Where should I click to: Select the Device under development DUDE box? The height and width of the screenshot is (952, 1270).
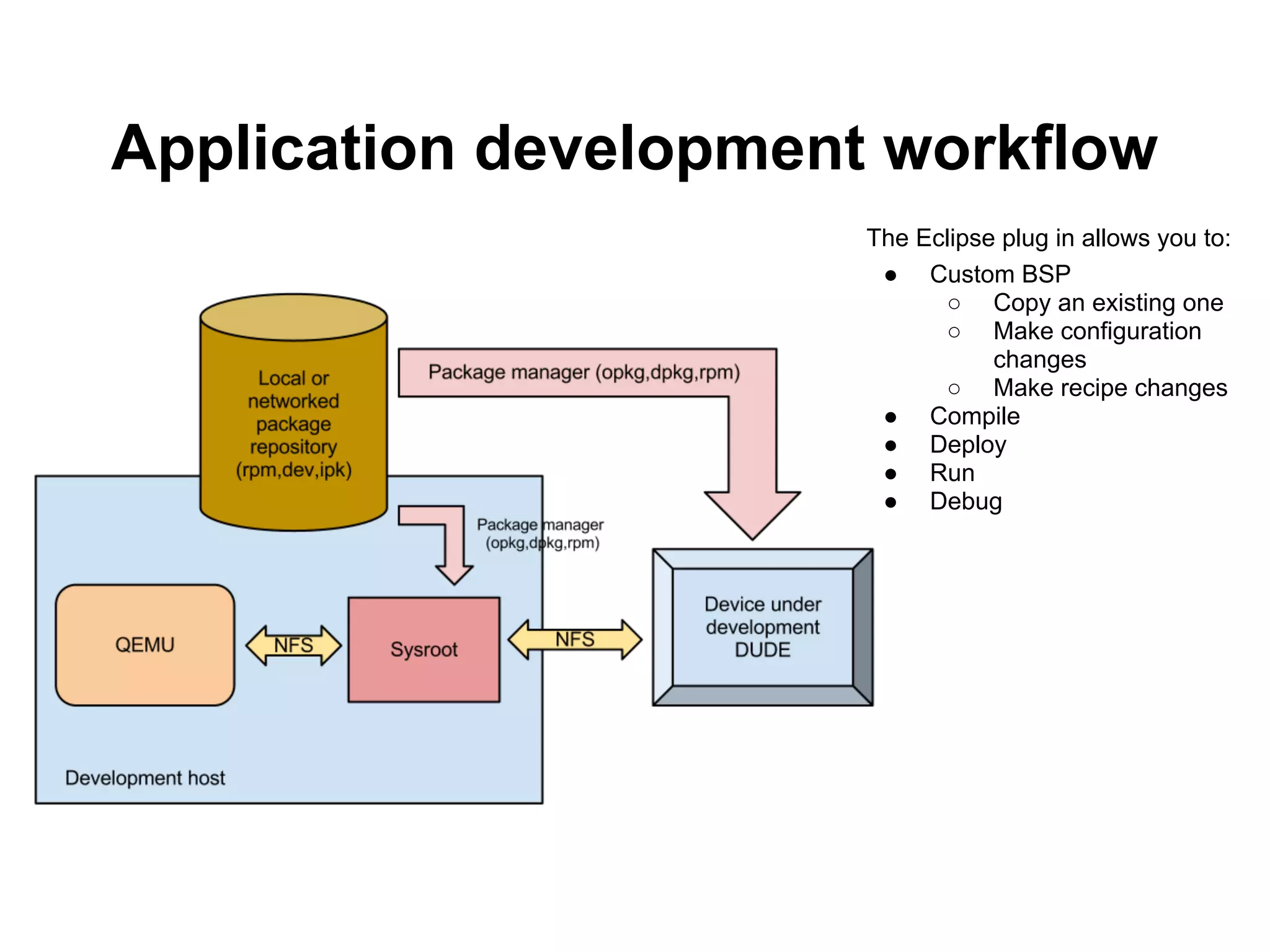(762, 627)
